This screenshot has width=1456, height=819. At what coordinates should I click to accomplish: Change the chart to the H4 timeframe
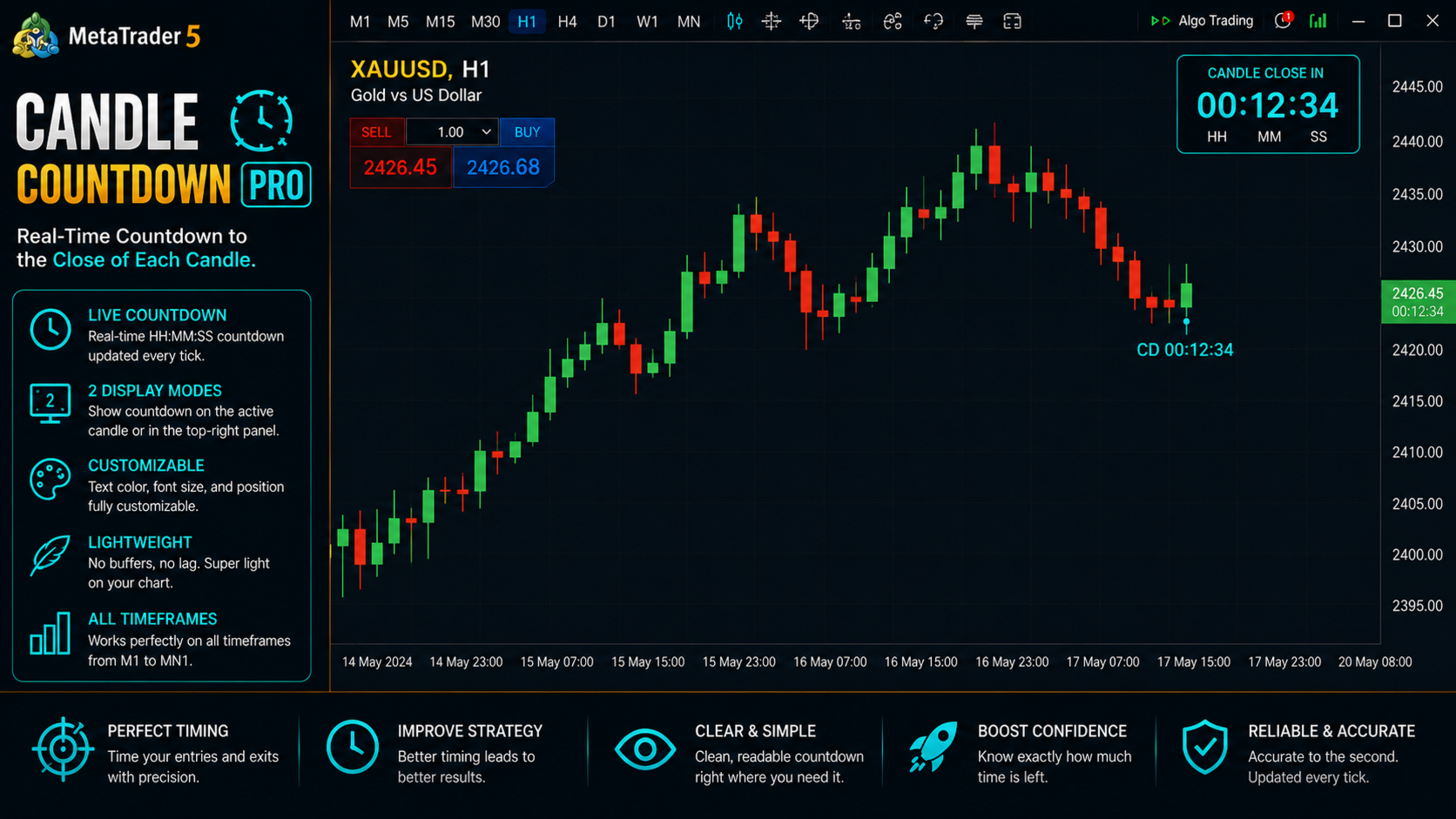[x=567, y=22]
